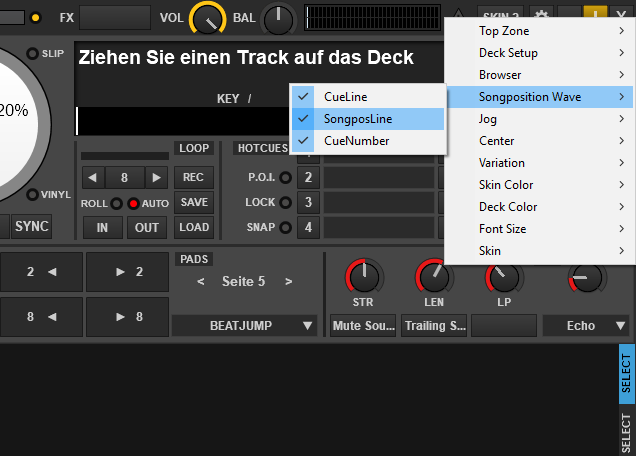The height and width of the screenshot is (456, 636).
Task: Open the Echo effect dropdown
Action: (x=585, y=325)
